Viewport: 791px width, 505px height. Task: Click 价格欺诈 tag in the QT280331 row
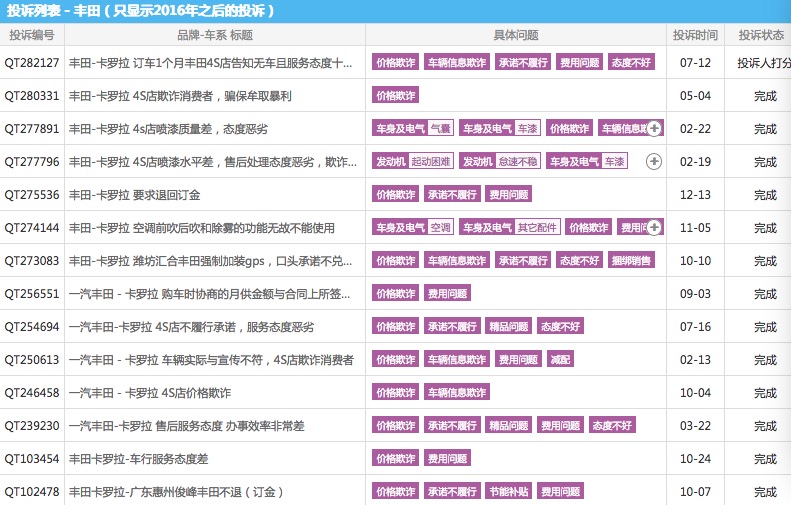396,95
